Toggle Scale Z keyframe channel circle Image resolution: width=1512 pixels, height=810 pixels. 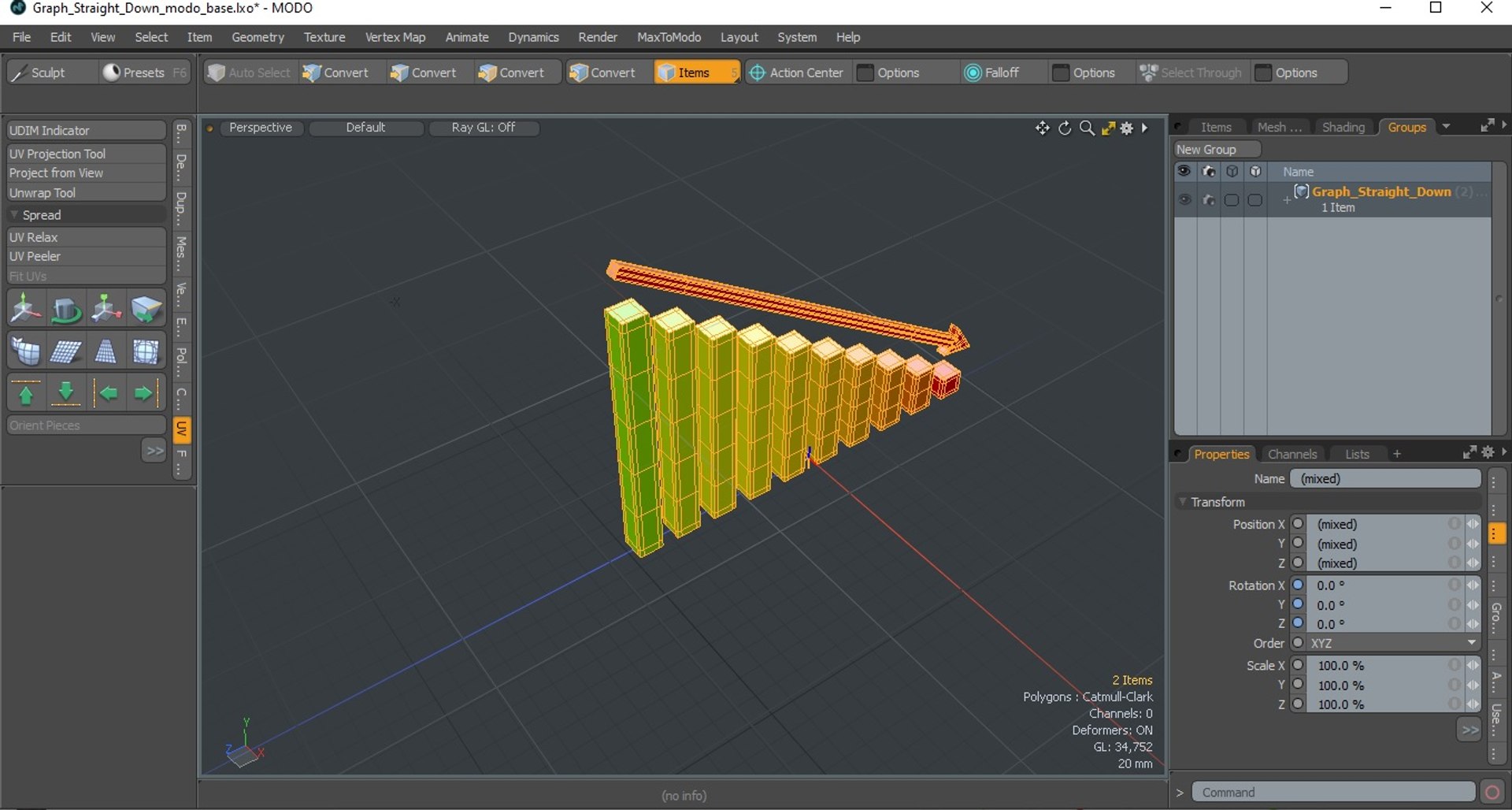[x=1299, y=704]
